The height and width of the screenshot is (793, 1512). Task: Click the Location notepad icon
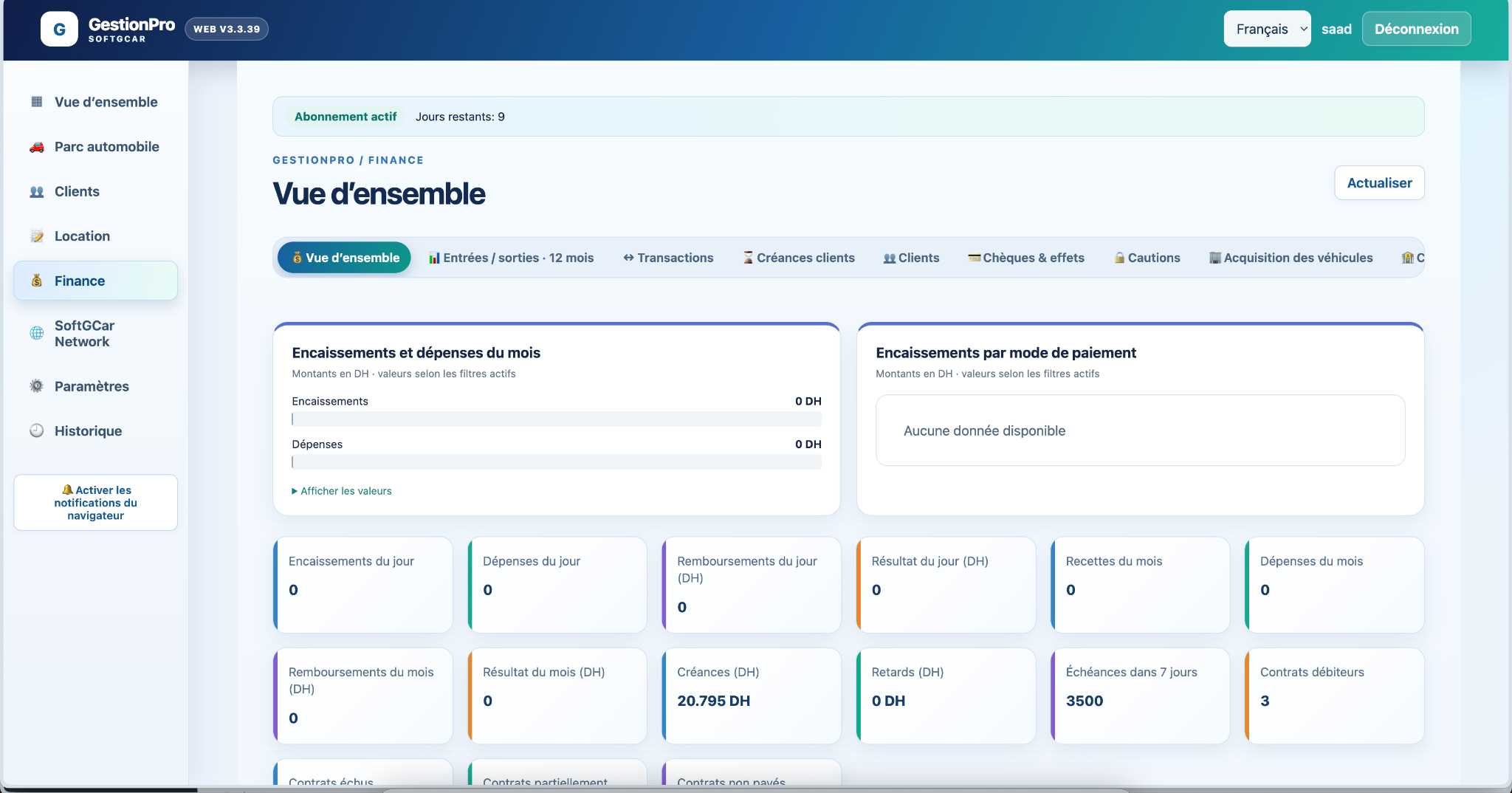[37, 236]
